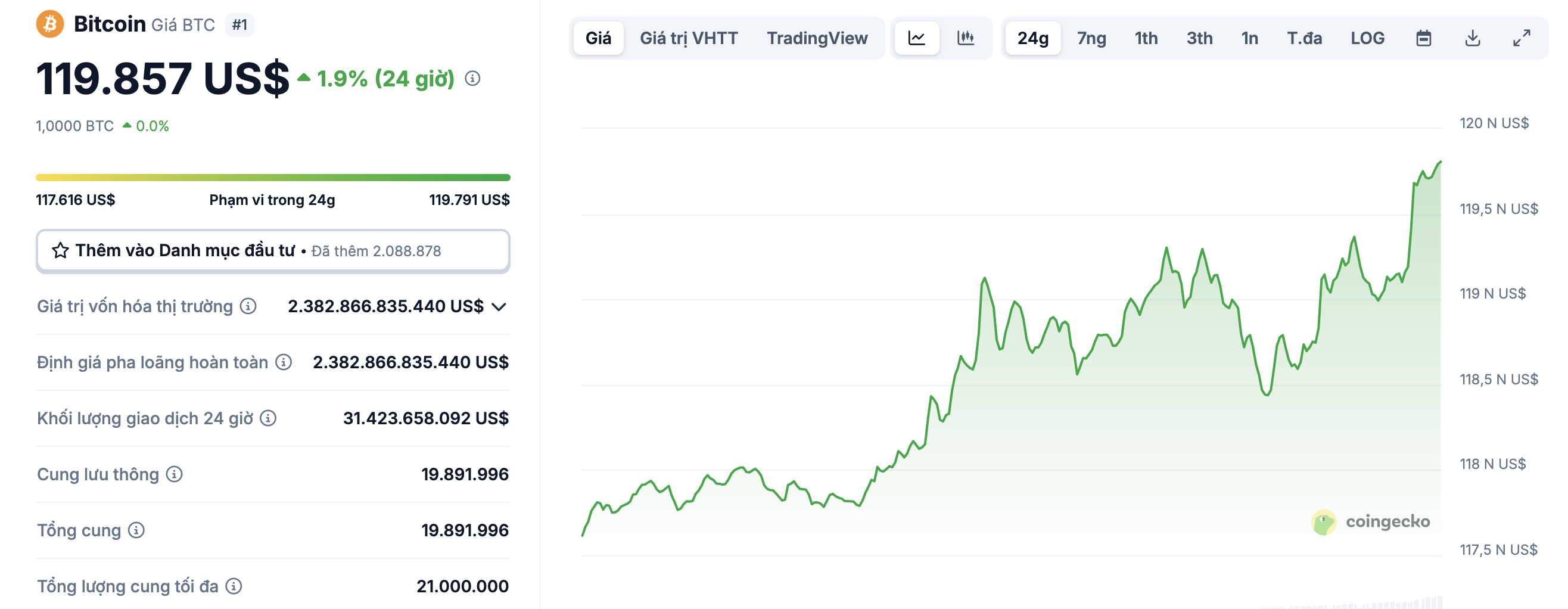Select the 7ng time range tab
Image resolution: width=1568 pixels, height=609 pixels.
[x=1092, y=38]
